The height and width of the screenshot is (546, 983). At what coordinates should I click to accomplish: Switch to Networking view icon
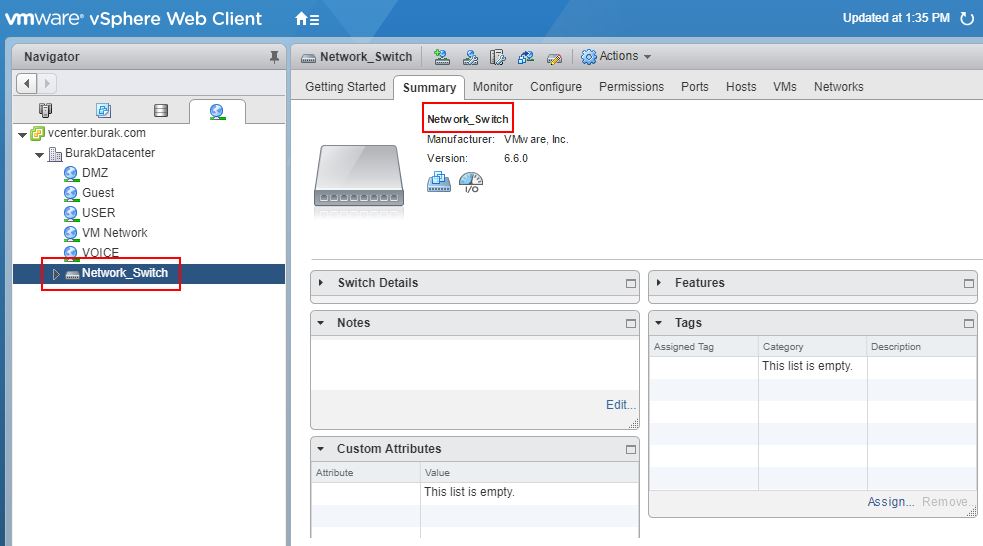point(217,112)
